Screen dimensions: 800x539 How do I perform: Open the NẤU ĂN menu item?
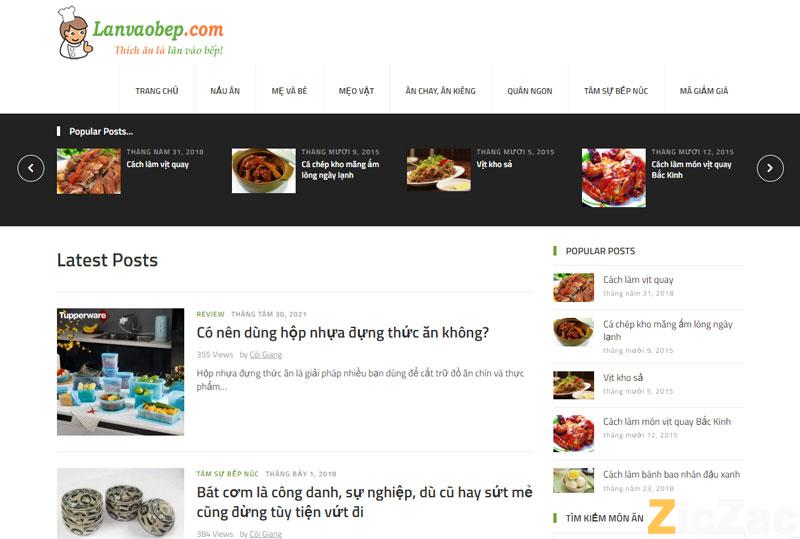[x=225, y=91]
